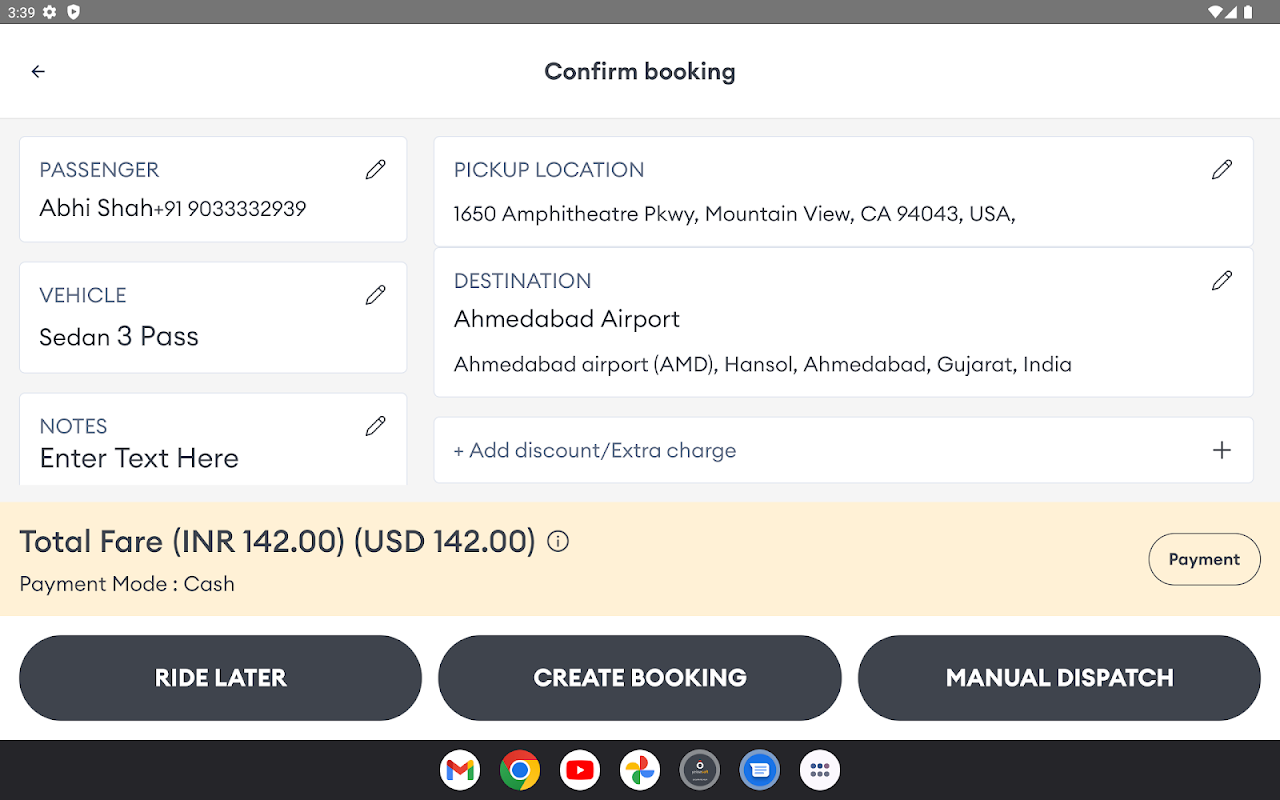The height and width of the screenshot is (800, 1280).
Task: Tap the RIDE LATER button
Action: pos(220,678)
